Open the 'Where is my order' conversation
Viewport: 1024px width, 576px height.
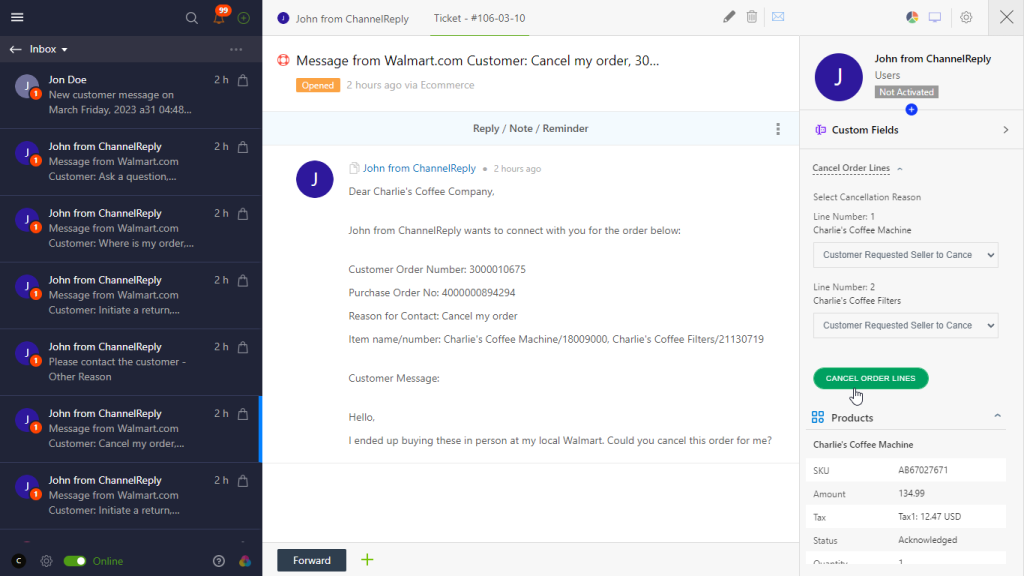click(x=131, y=229)
